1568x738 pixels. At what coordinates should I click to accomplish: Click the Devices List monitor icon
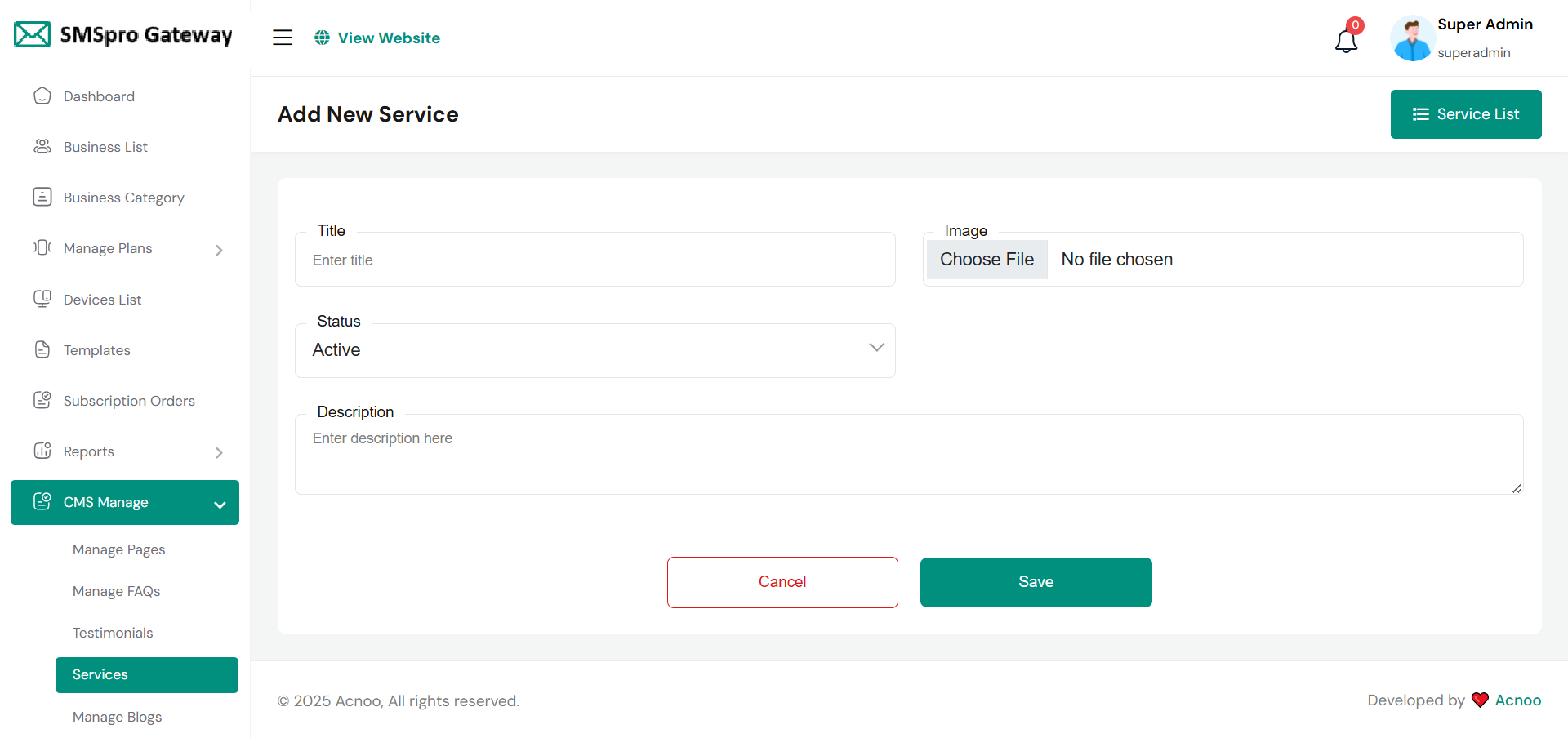pyautogui.click(x=42, y=299)
